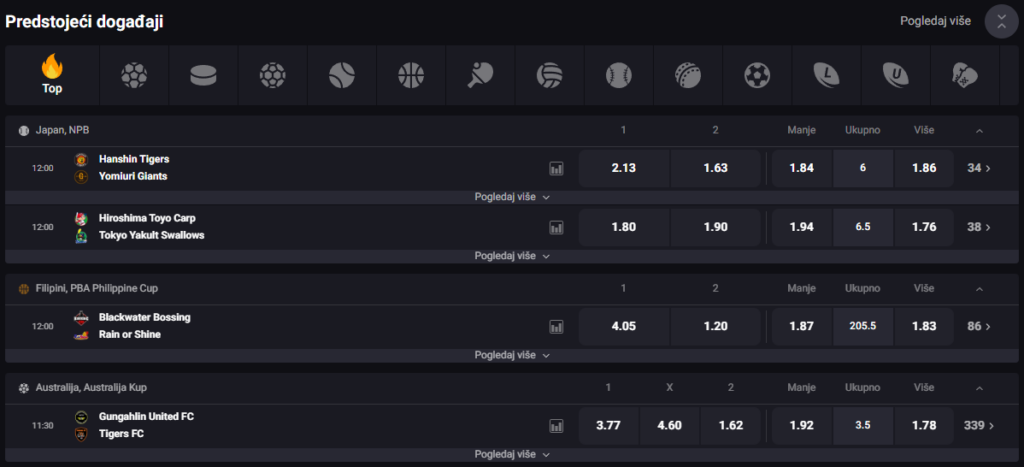Choose the basketball sport filter icon

[411, 76]
